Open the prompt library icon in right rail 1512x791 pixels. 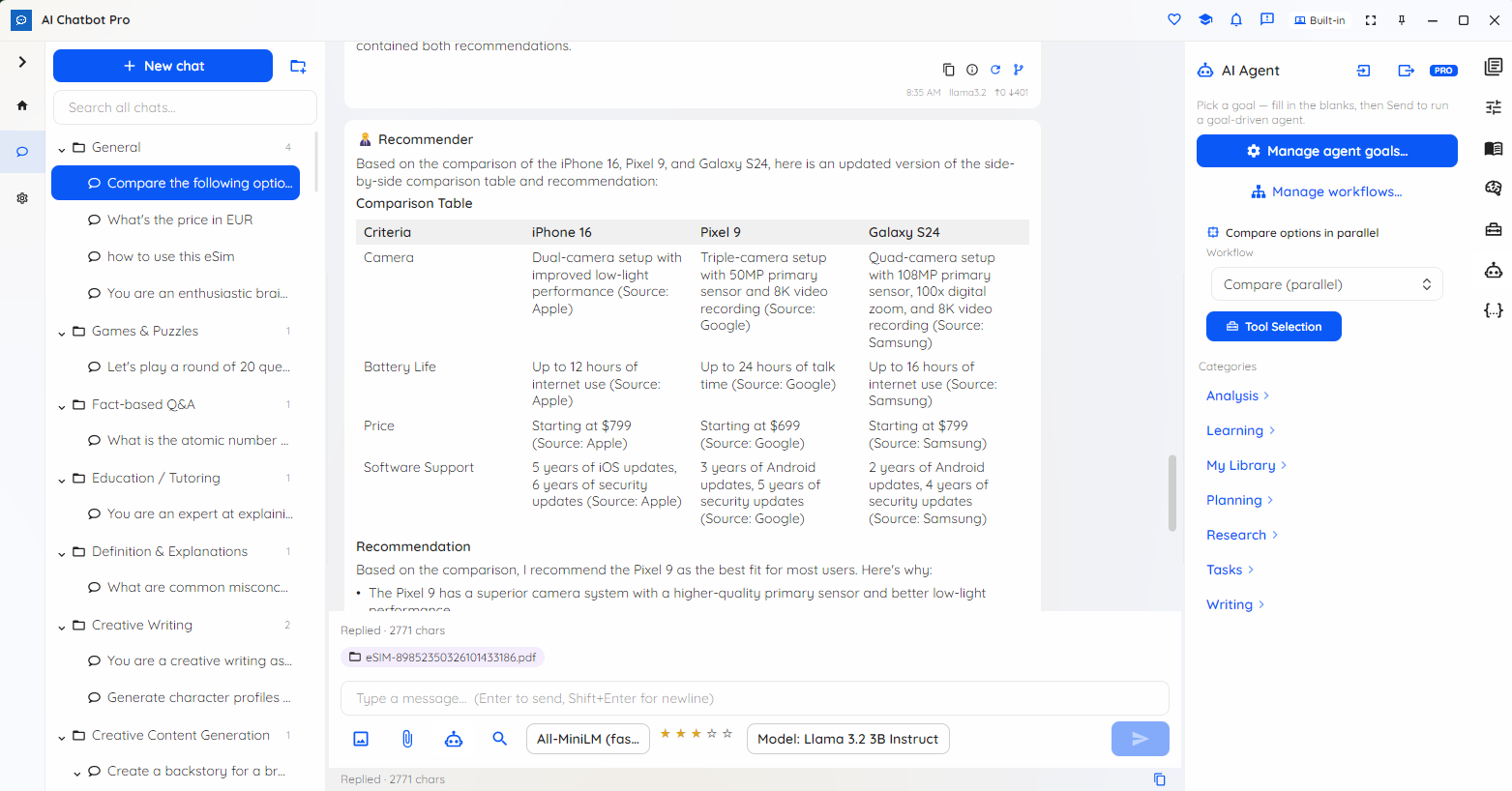click(1494, 67)
